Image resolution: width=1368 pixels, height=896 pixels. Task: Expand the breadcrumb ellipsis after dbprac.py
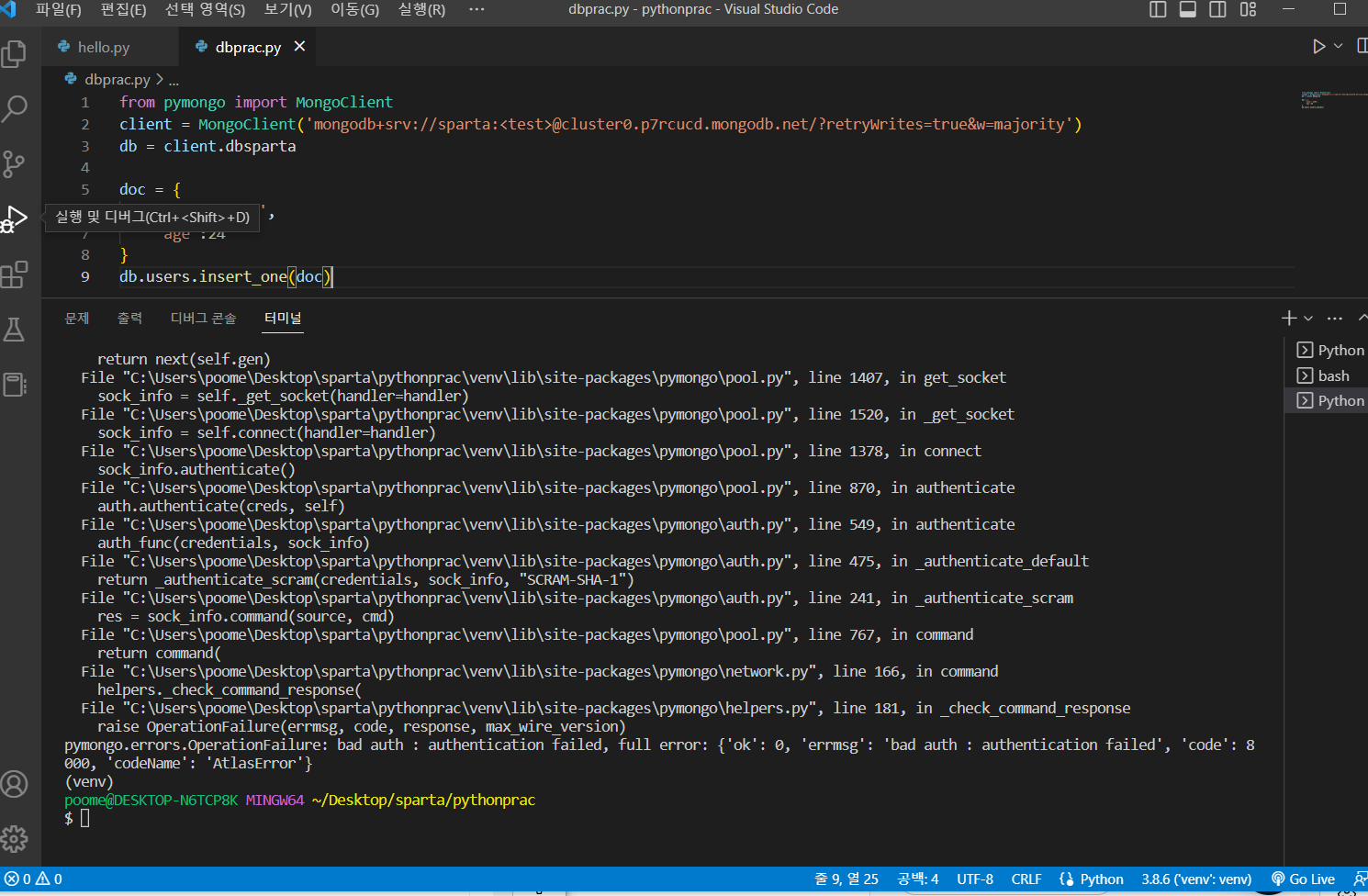click(x=174, y=81)
